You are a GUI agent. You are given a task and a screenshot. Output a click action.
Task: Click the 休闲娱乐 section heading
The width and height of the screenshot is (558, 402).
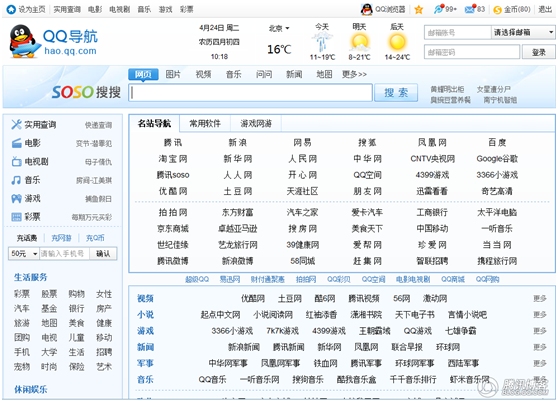(x=31, y=389)
